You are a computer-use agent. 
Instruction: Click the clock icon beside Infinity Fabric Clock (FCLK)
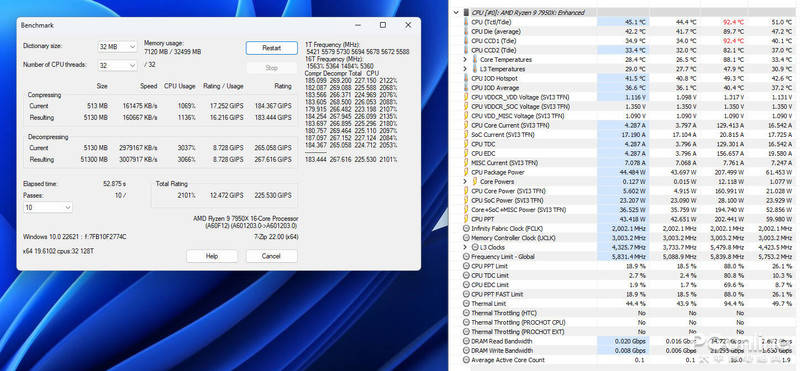coord(466,228)
